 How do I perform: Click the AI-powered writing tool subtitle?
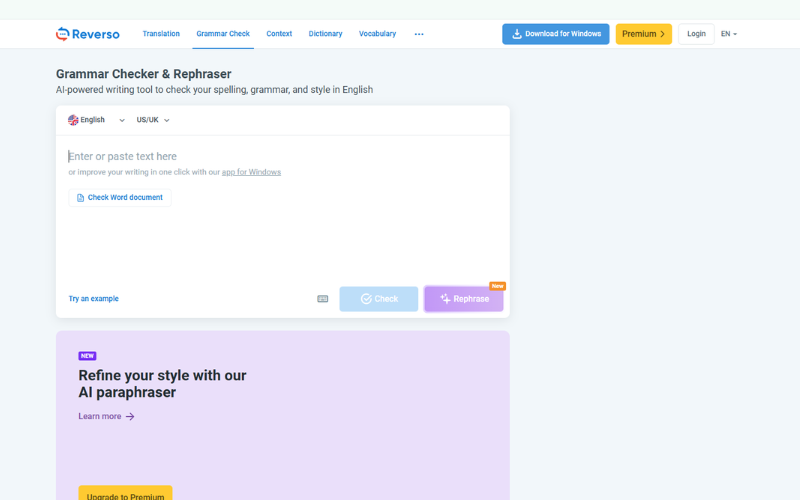(214, 90)
